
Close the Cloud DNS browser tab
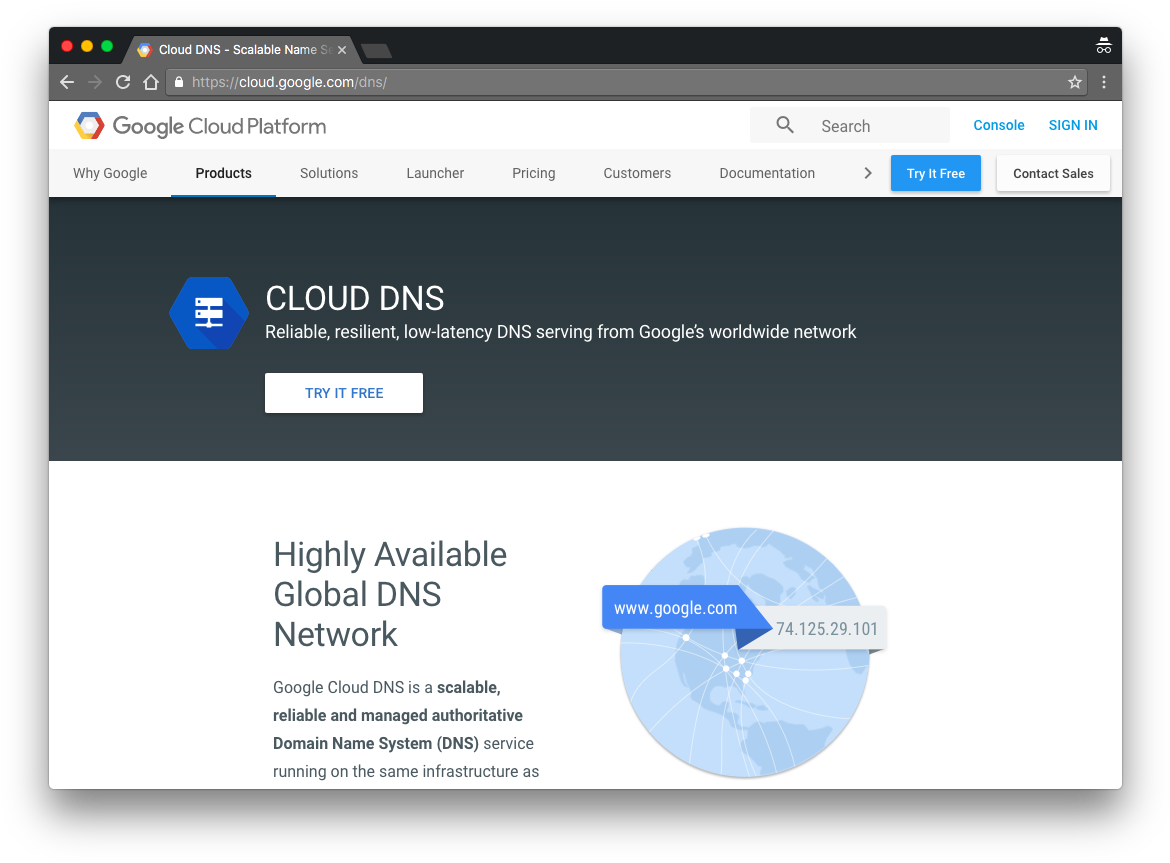(x=342, y=50)
